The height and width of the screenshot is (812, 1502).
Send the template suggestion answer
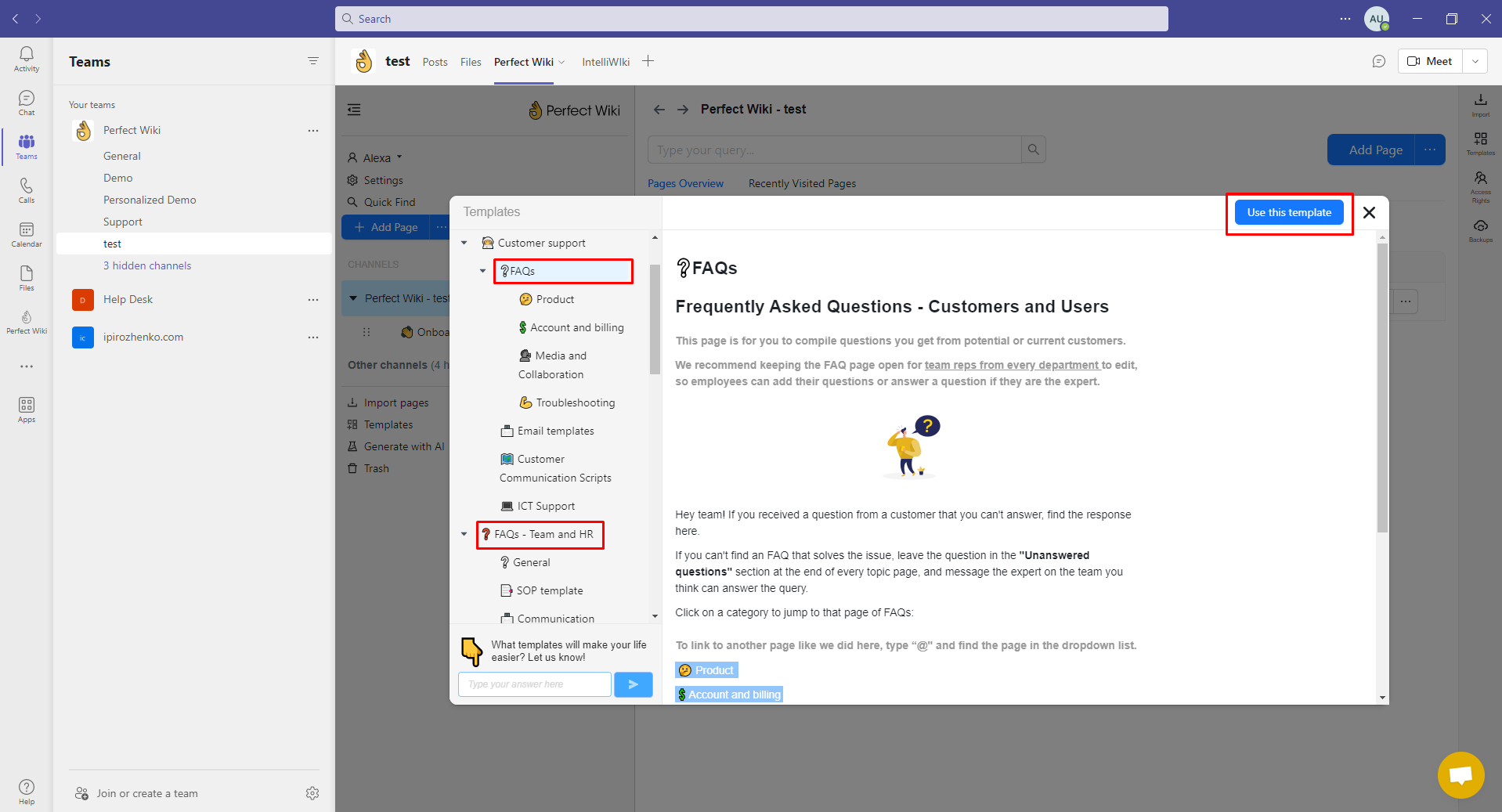click(634, 684)
